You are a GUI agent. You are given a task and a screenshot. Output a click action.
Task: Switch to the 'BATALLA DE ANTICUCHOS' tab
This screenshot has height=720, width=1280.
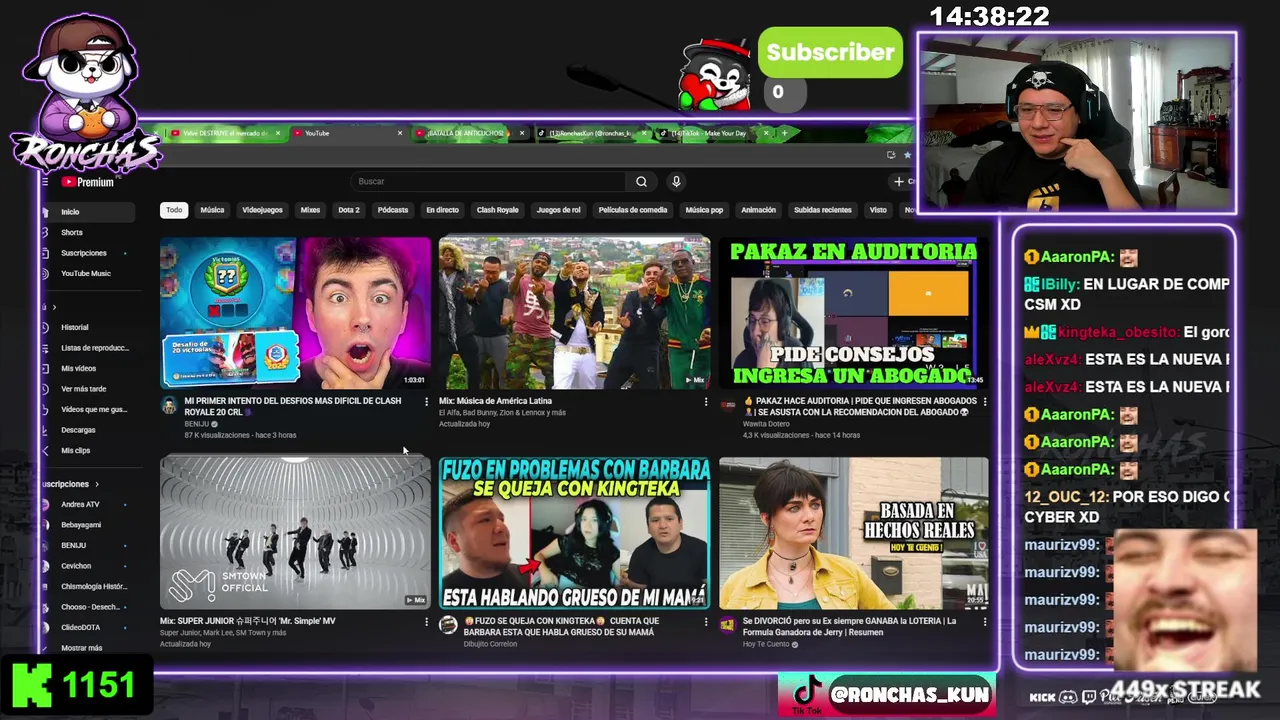468,133
